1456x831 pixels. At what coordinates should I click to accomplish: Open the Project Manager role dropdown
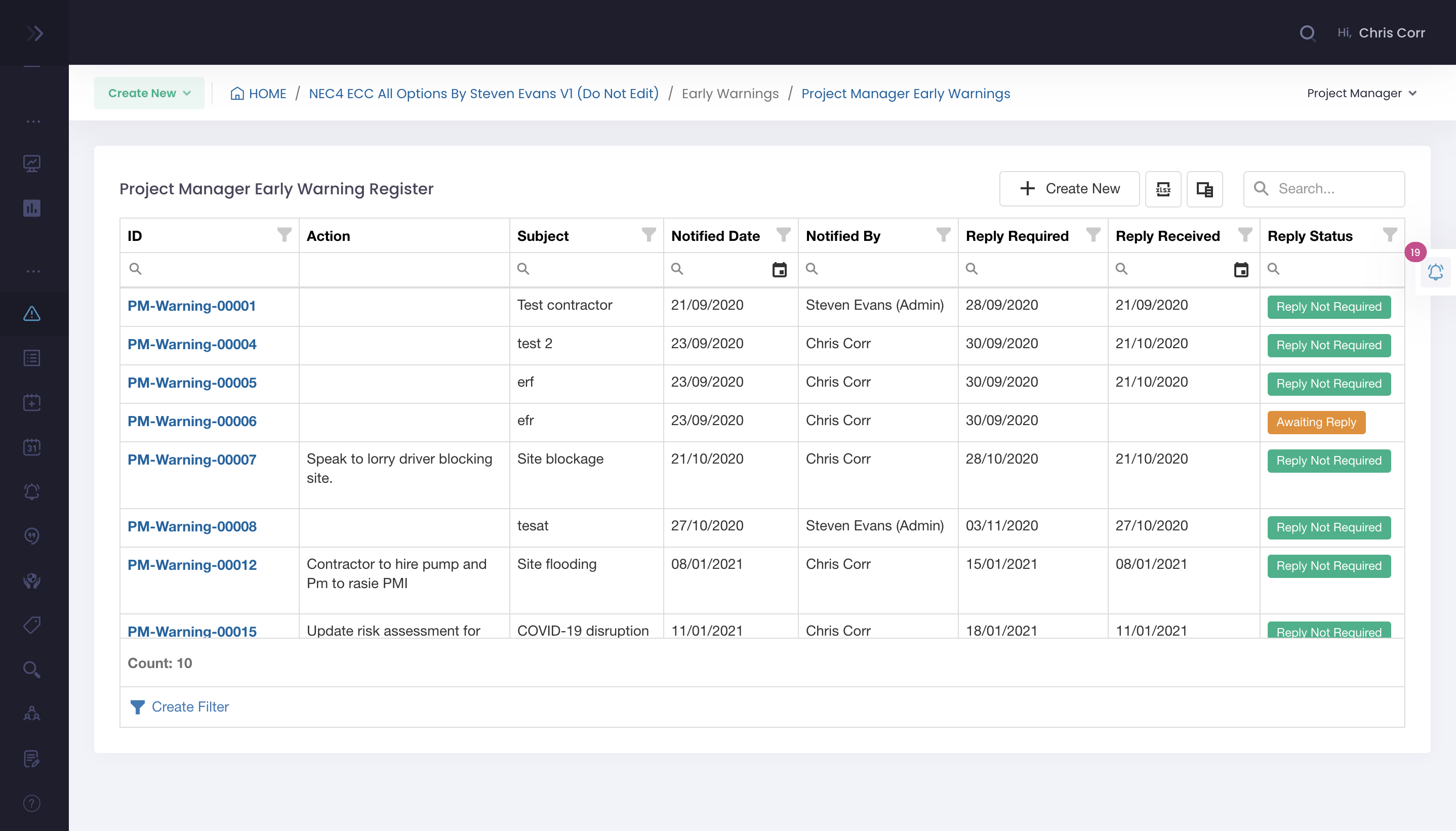pos(1361,93)
